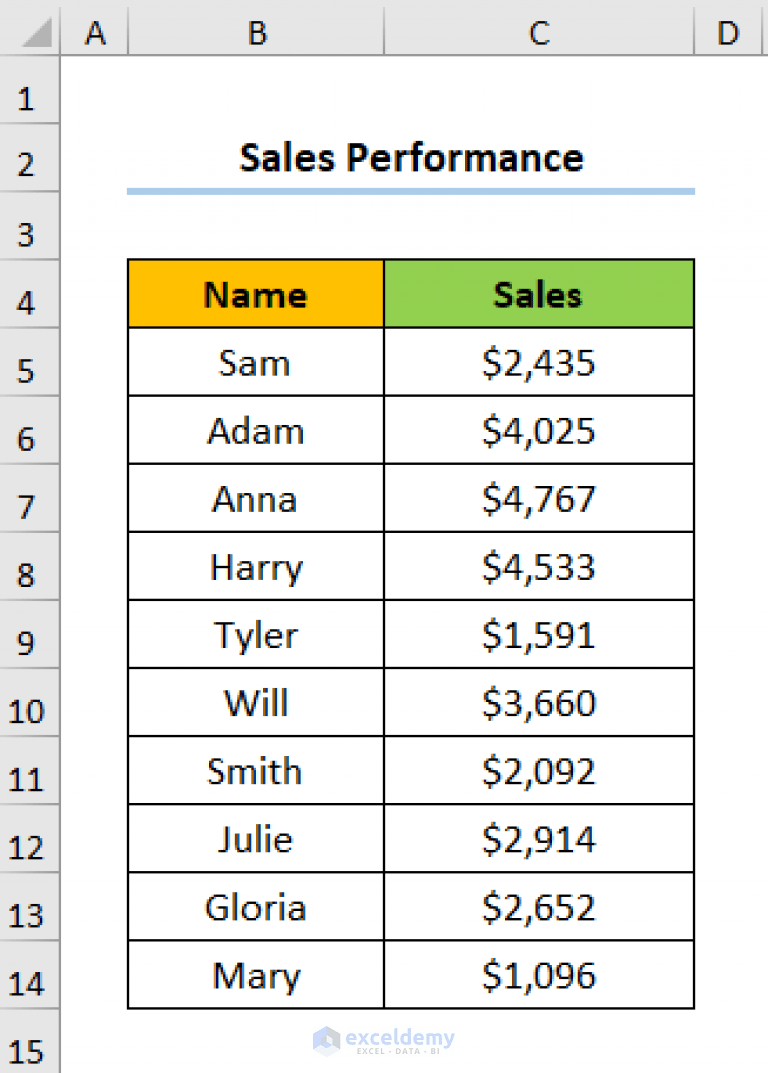Image resolution: width=768 pixels, height=1073 pixels.
Task: Select column header C
Action: coord(539,32)
